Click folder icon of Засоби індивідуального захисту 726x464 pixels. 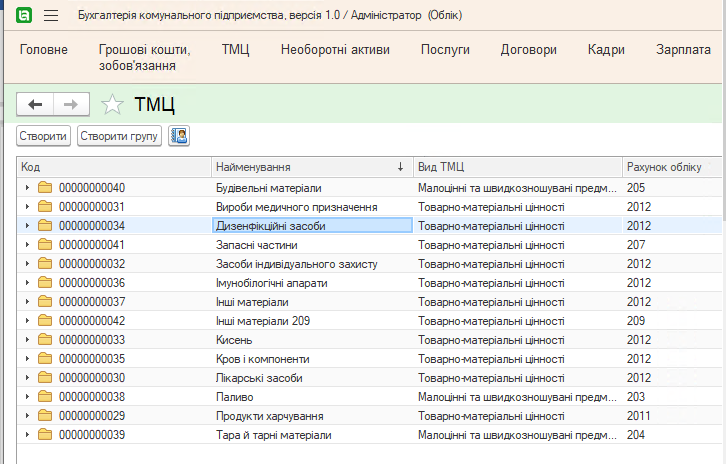(45, 263)
